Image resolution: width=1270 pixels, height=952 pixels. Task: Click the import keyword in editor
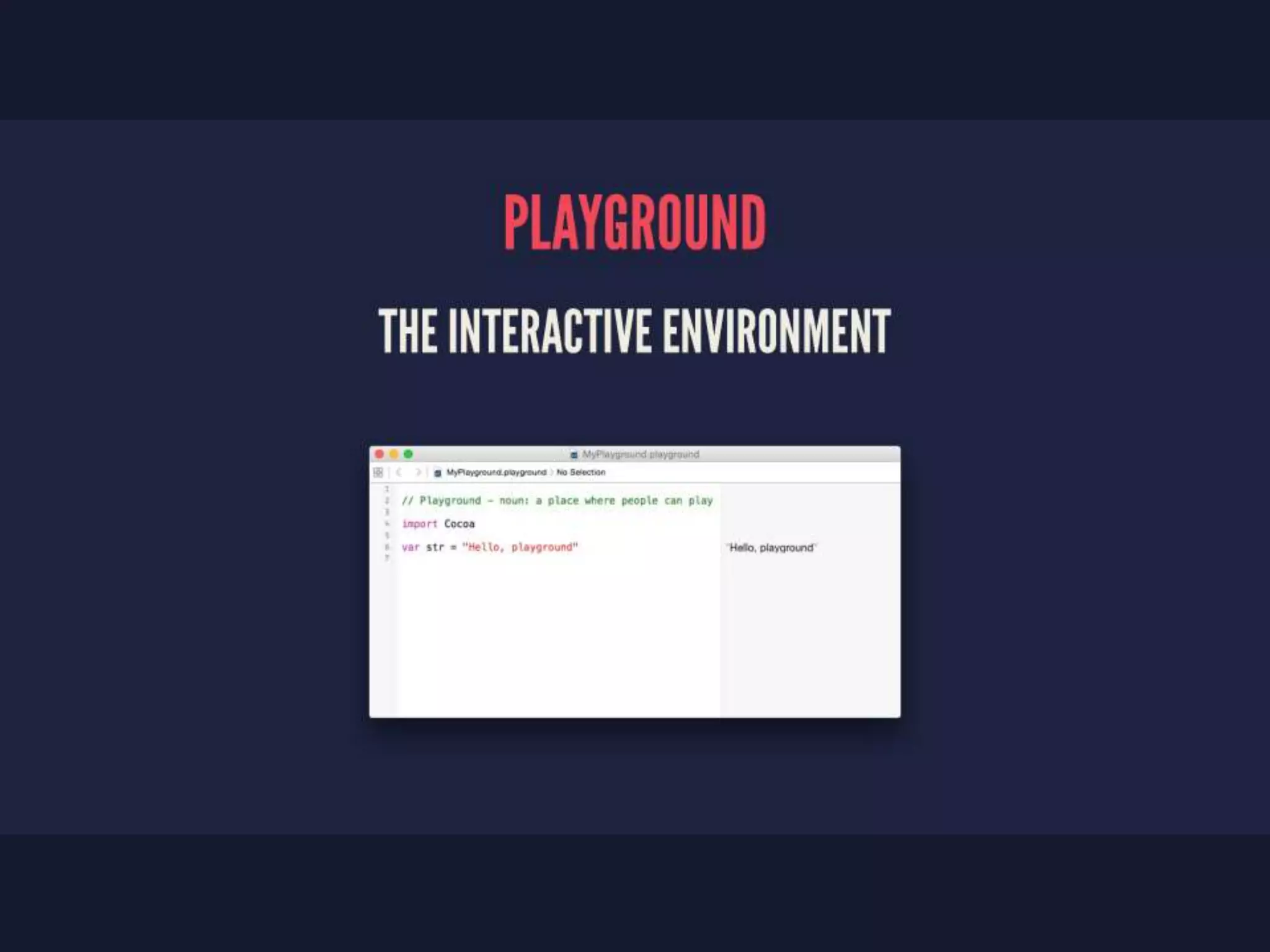pyautogui.click(x=419, y=524)
